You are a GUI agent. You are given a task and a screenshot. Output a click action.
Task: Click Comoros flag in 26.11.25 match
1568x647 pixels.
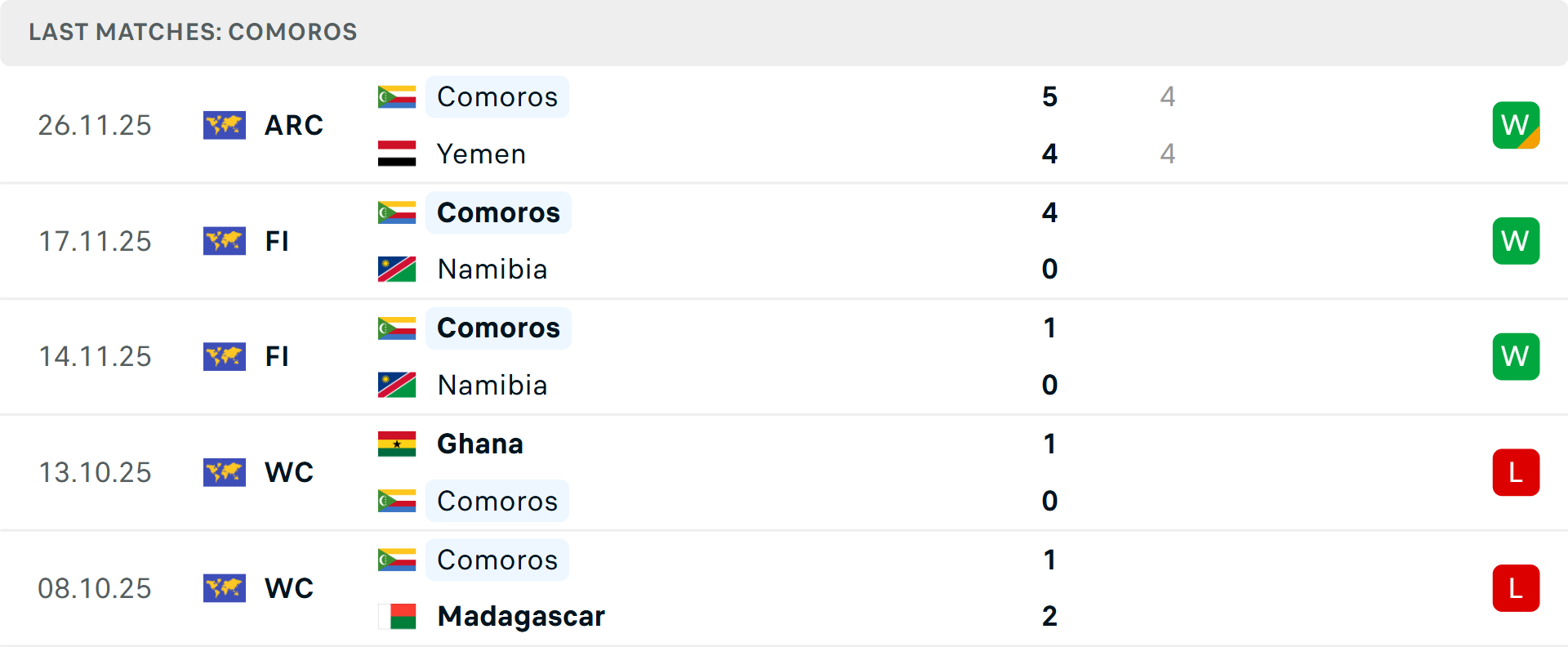click(x=397, y=96)
